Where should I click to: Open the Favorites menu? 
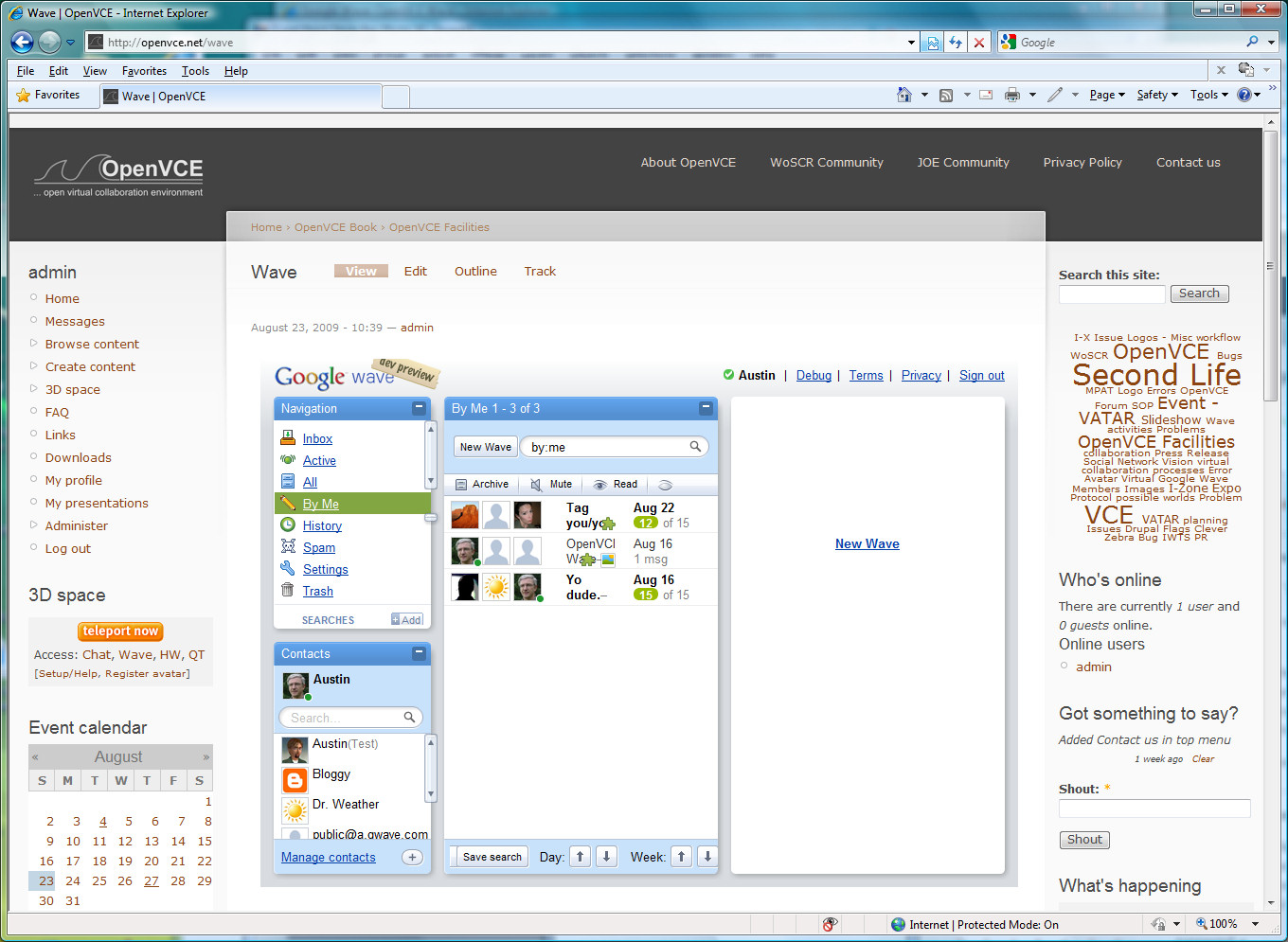[x=144, y=71]
